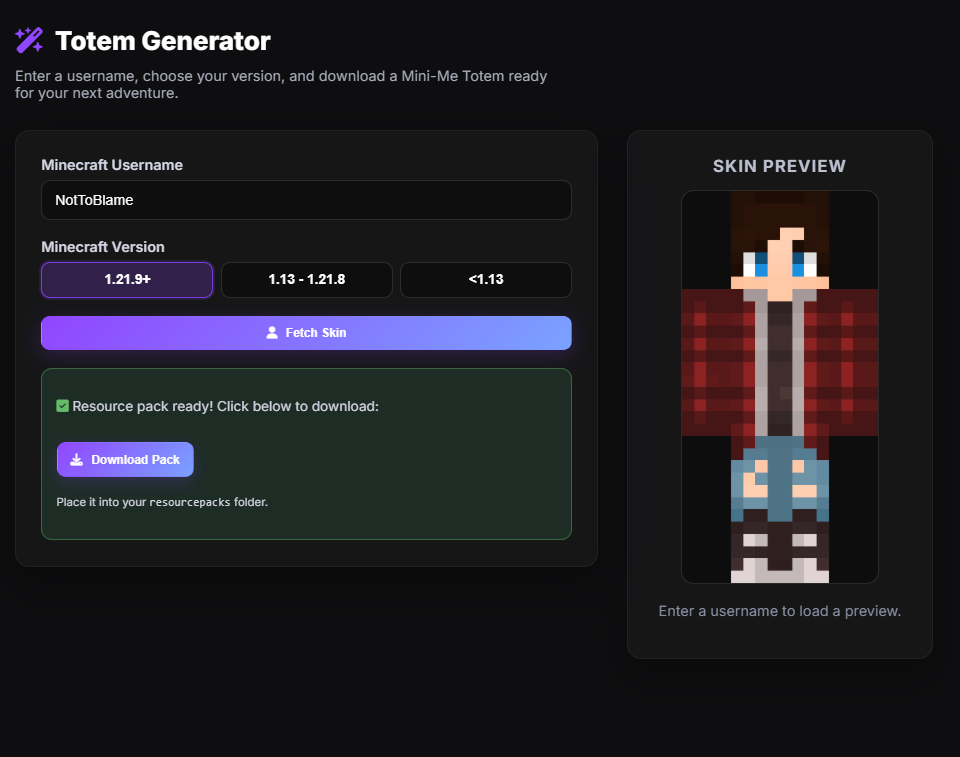The width and height of the screenshot is (960, 757).
Task: Click the Minecraft Username label
Action: tap(112, 165)
